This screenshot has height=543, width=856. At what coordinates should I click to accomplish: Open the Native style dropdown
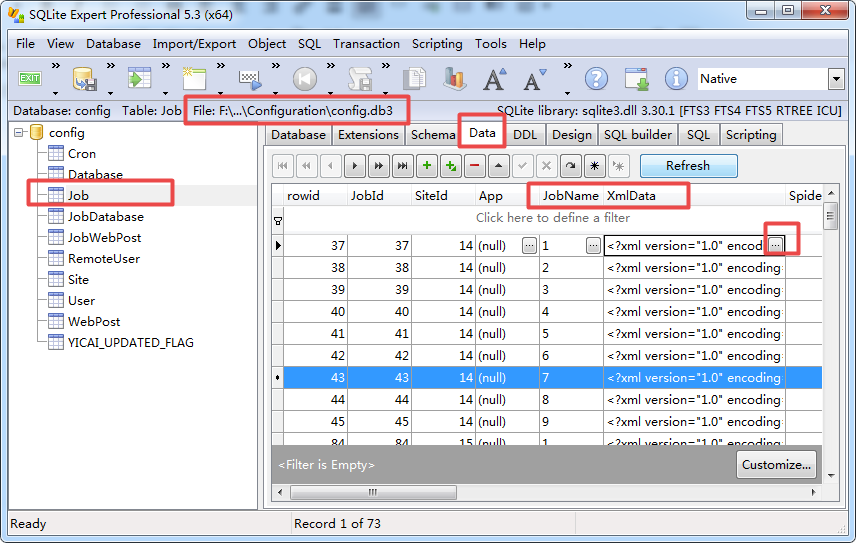pyautogui.click(x=835, y=79)
